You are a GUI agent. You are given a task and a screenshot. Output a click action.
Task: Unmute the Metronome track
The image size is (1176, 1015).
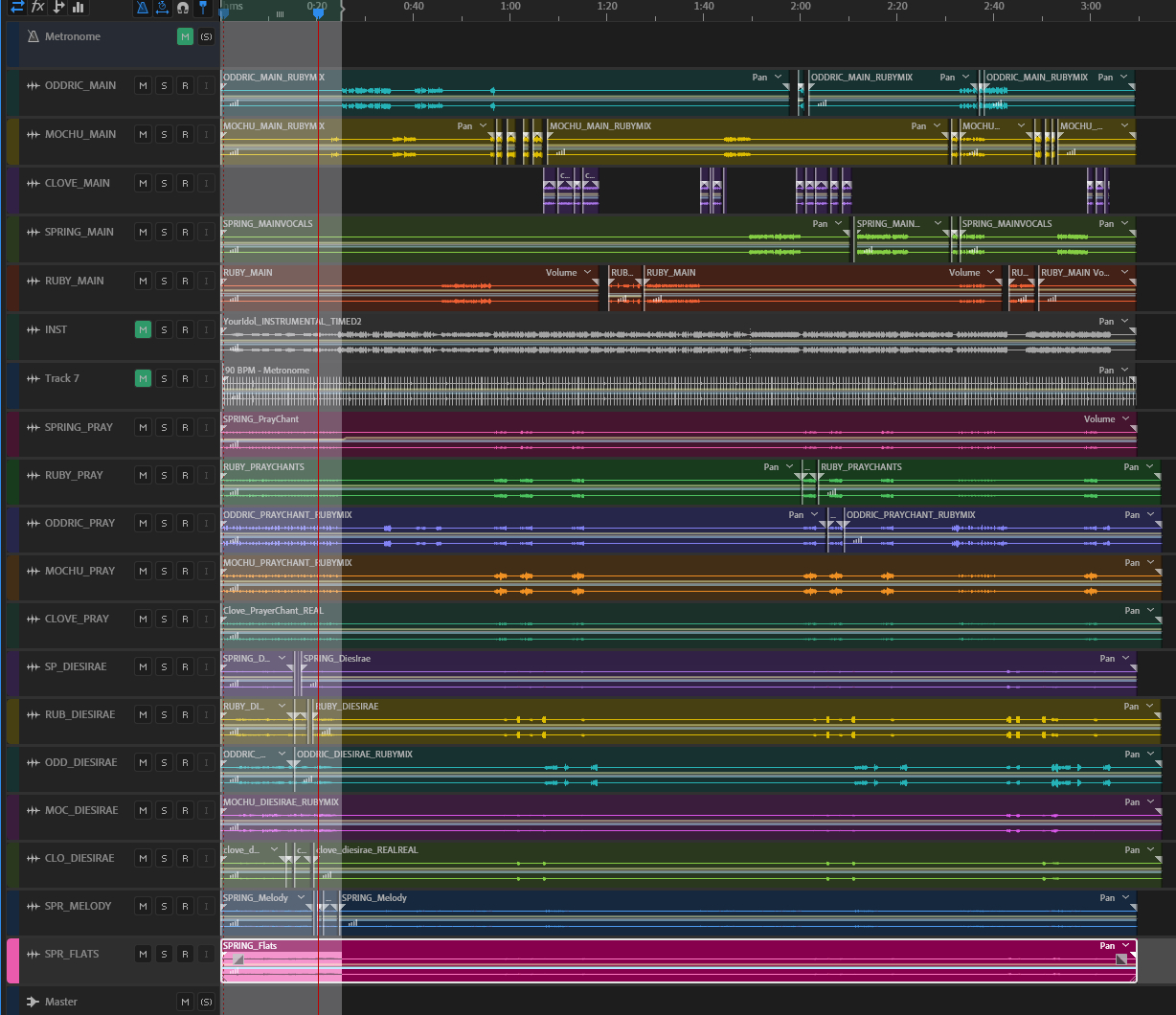click(185, 36)
